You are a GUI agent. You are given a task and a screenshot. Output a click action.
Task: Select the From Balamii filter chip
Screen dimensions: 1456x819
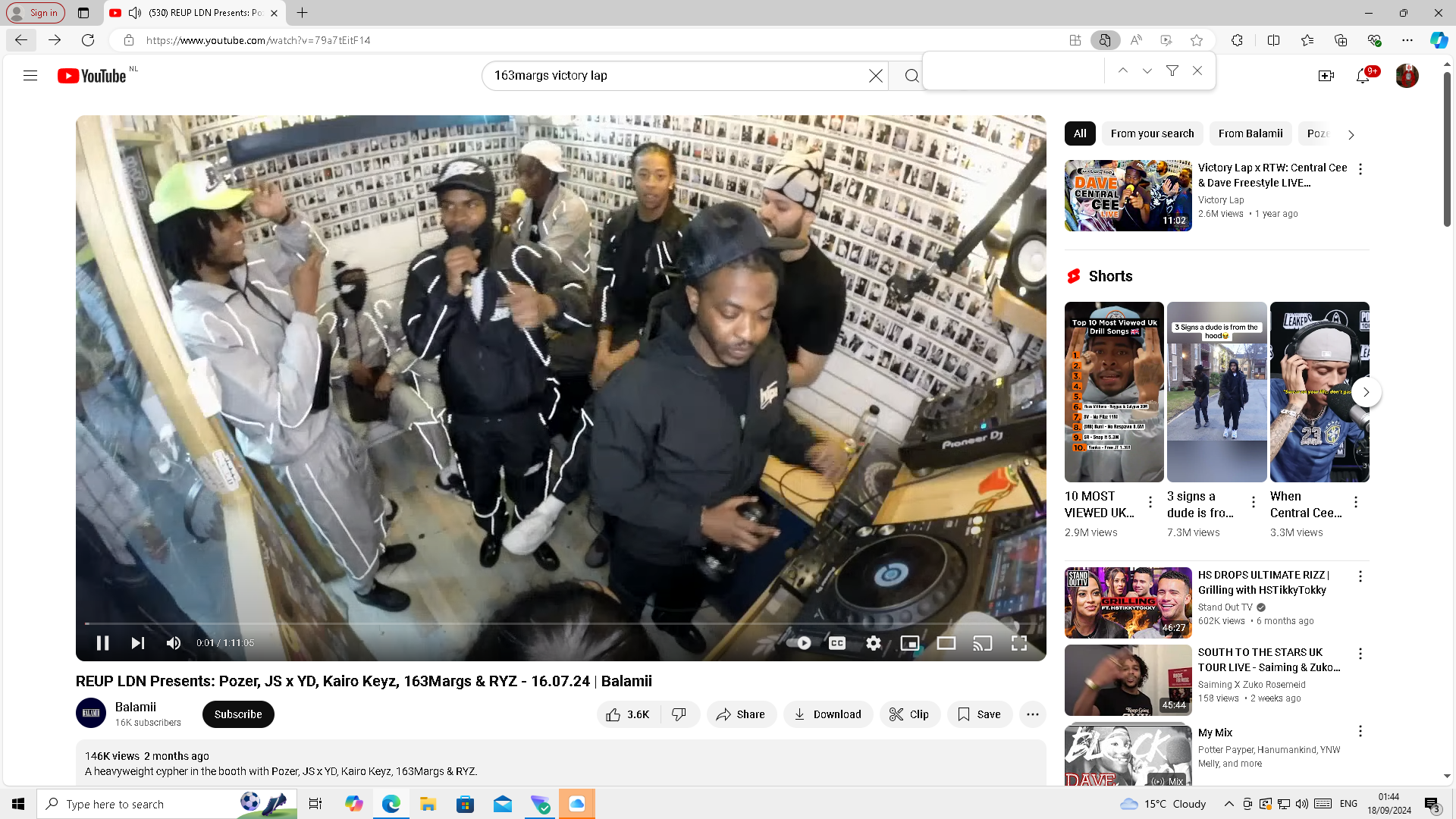click(x=1250, y=133)
